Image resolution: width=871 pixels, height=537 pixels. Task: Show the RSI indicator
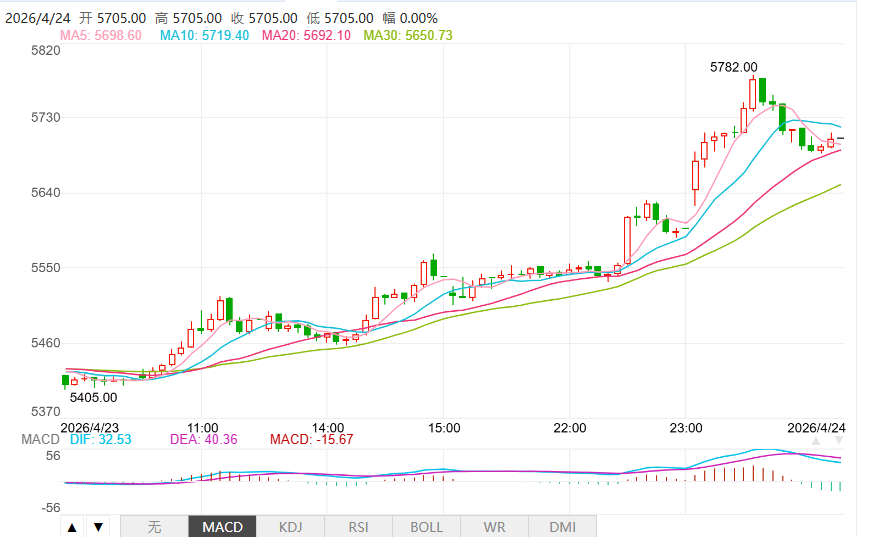tap(358, 526)
